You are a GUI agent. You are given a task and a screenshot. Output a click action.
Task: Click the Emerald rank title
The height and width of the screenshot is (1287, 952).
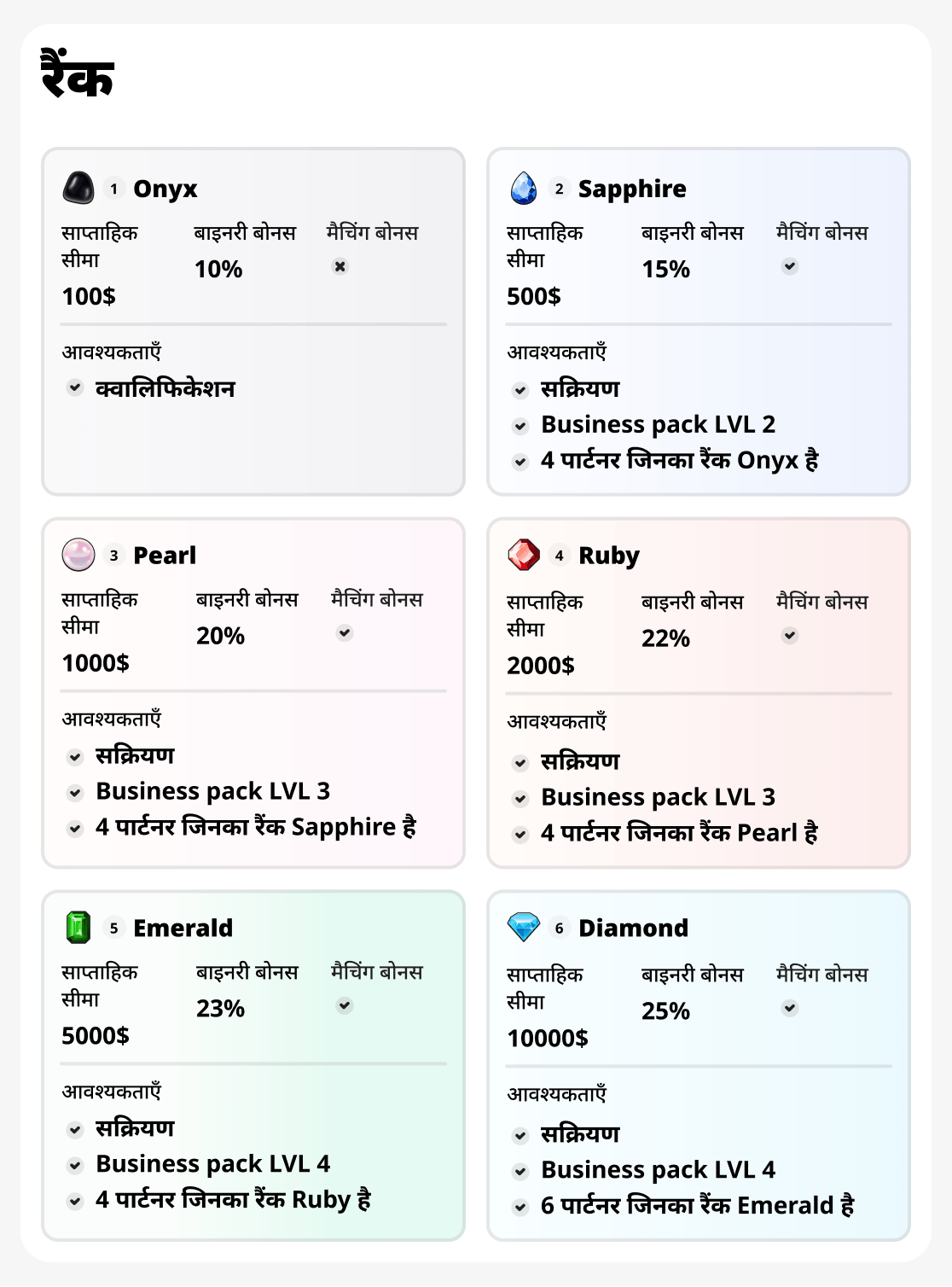[183, 928]
